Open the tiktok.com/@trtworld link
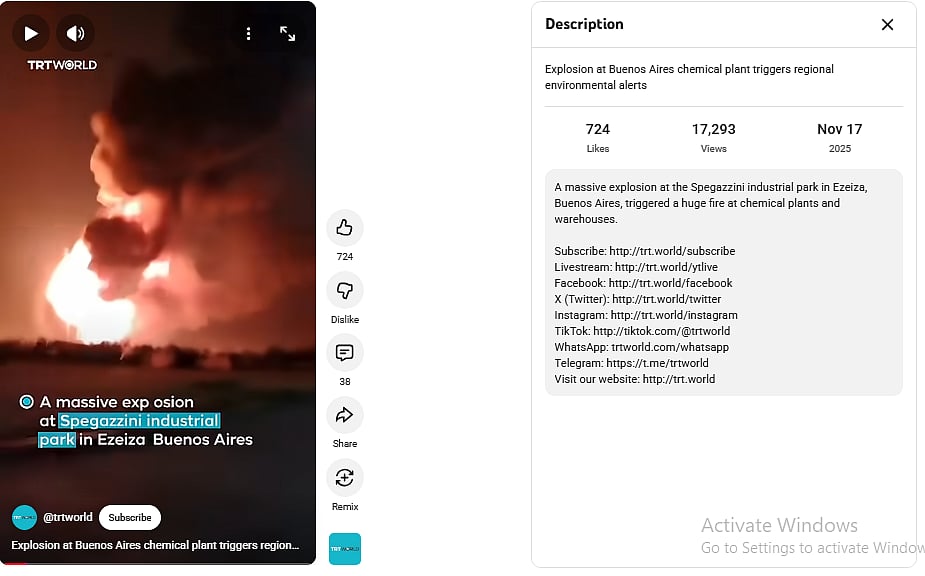The image size is (925, 576). click(661, 331)
